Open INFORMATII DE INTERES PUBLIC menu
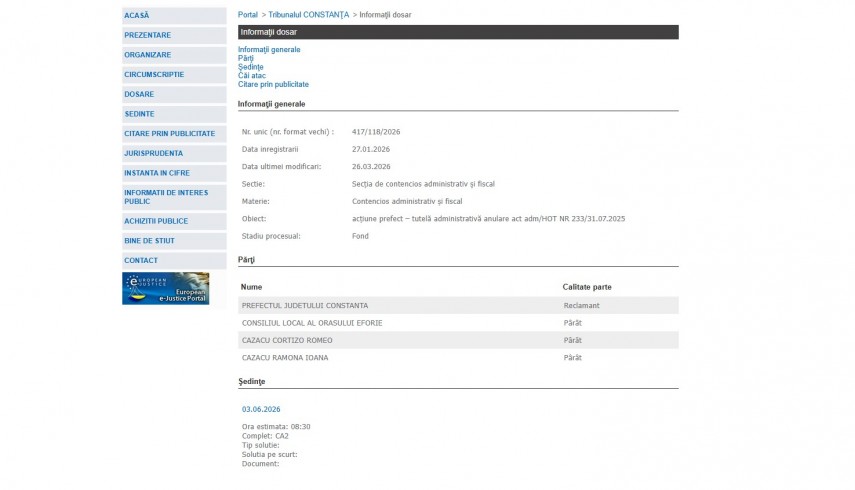The width and height of the screenshot is (855, 490). tap(166, 196)
